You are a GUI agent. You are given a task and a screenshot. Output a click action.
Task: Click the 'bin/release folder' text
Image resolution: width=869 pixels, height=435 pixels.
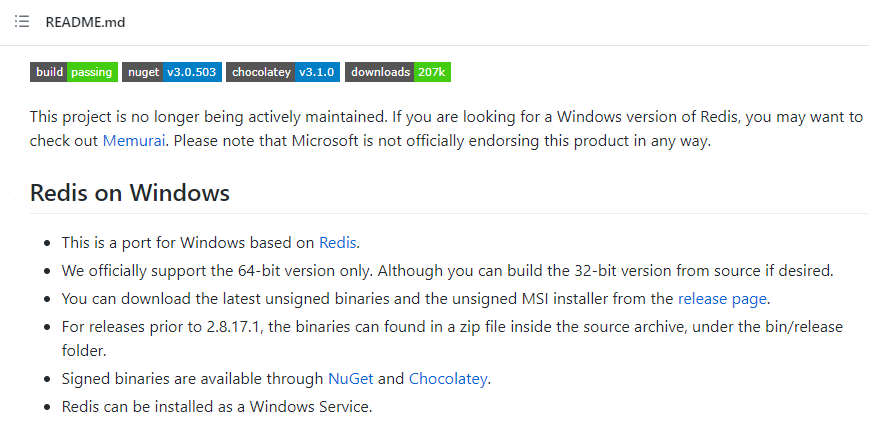pyautogui.click(x=782, y=327)
